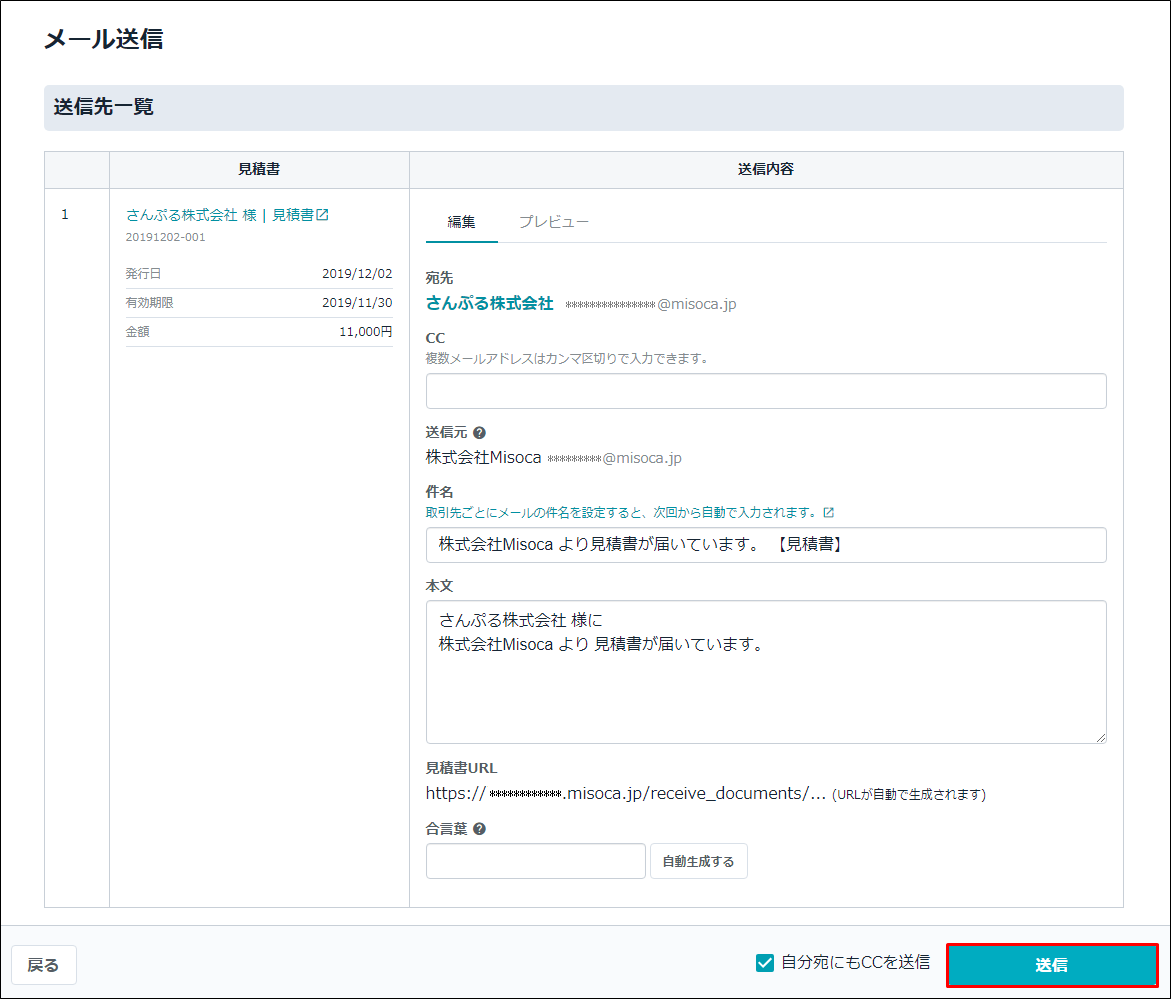Screen dimensions: 1171x999
Task: Click the 有効期限 value 2019/11/30
Action: 357,303
